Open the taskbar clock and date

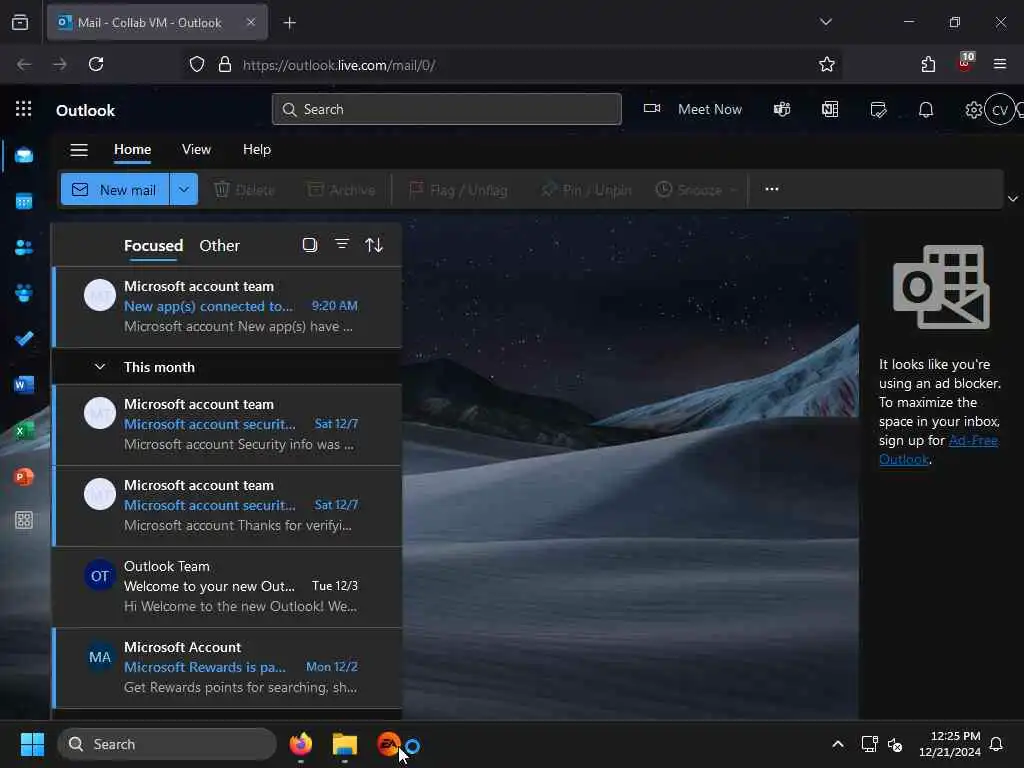pyautogui.click(x=949, y=744)
